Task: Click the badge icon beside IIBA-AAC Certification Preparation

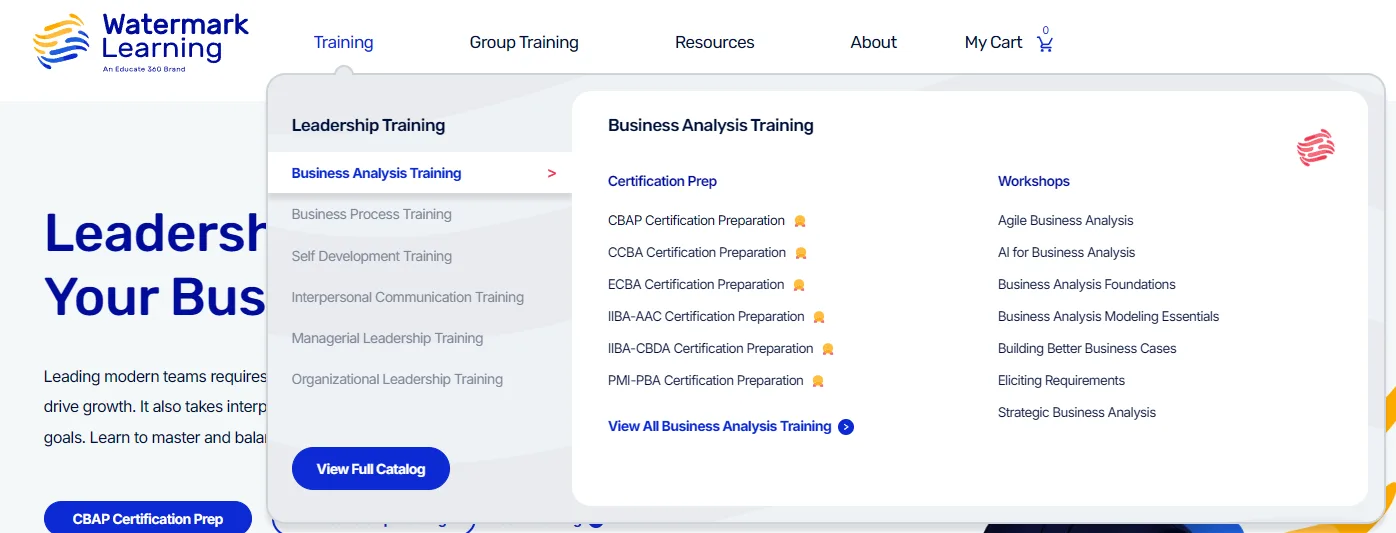Action: click(819, 317)
